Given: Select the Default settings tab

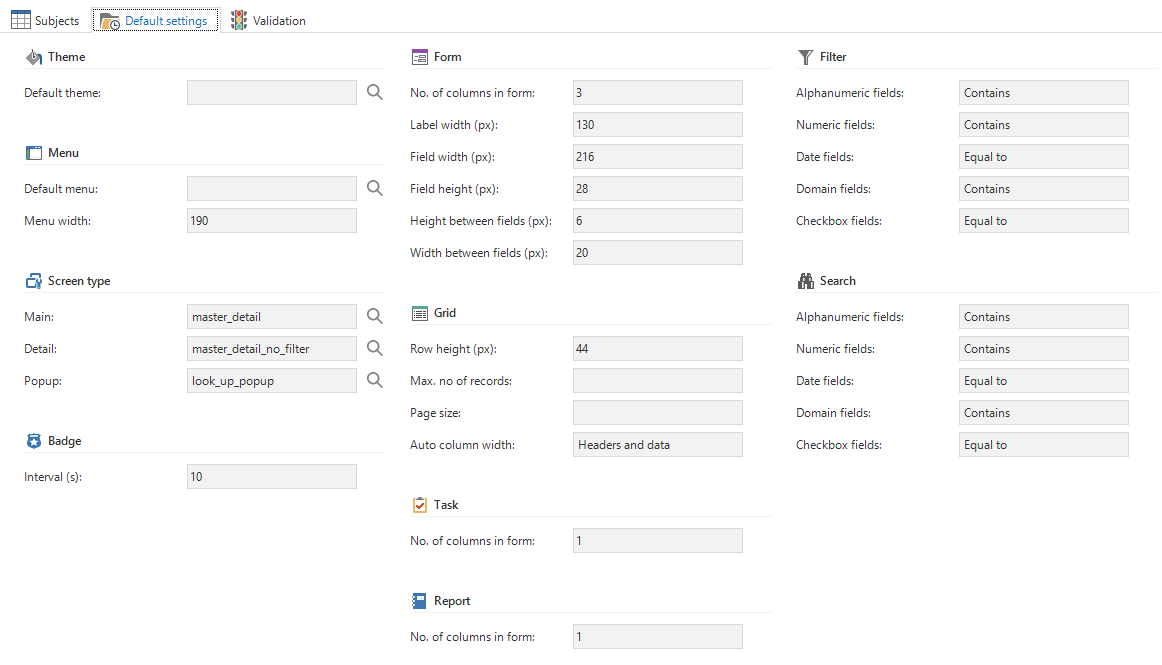Looking at the screenshot, I should 155,20.
